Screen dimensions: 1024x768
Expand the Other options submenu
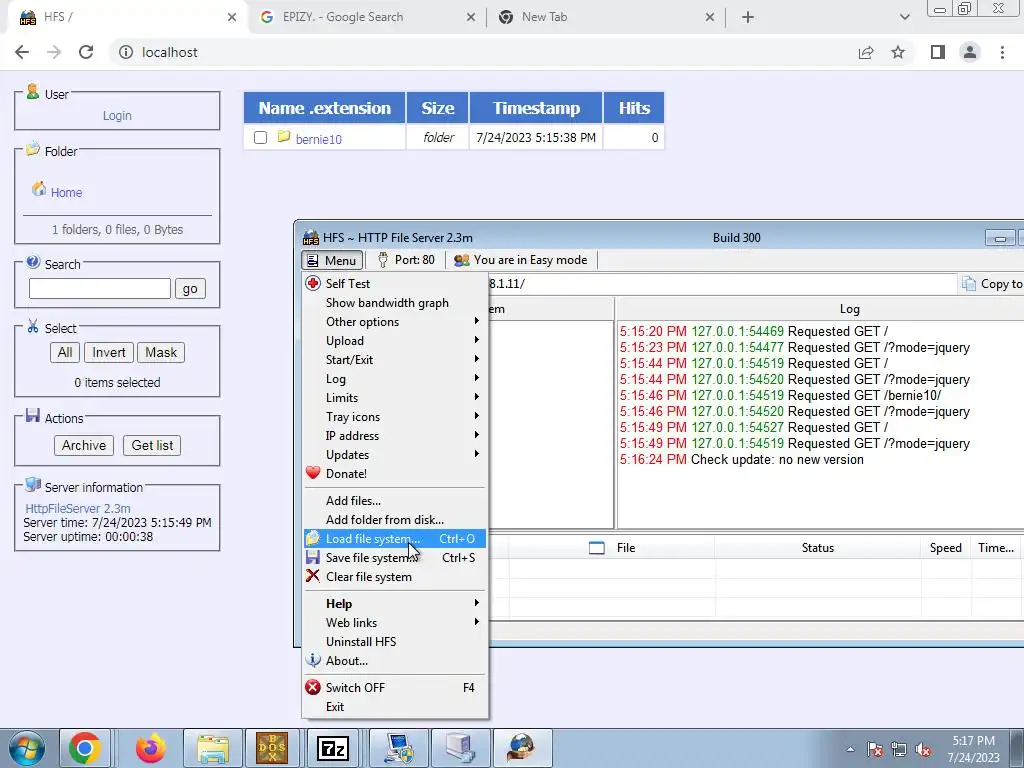click(x=394, y=322)
